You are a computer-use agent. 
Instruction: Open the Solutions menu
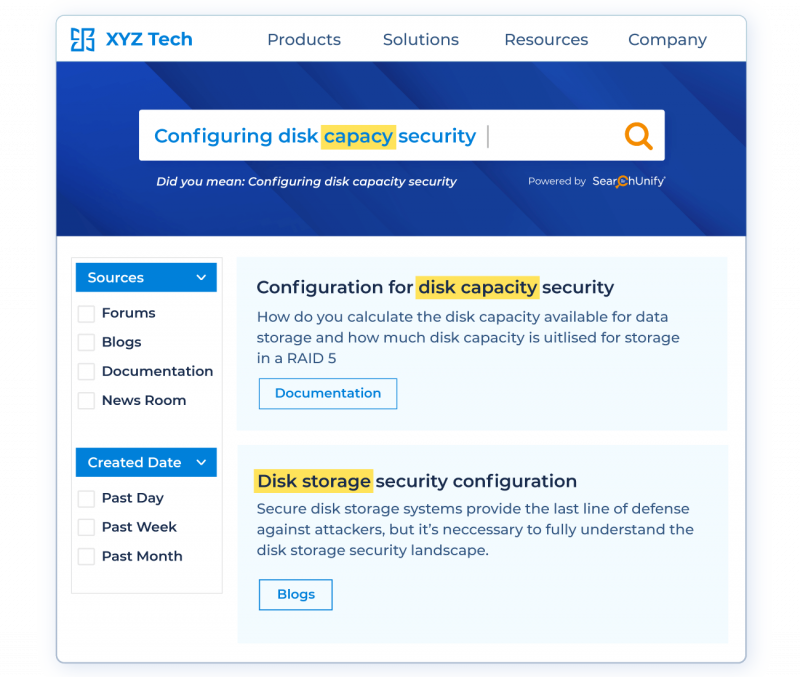coord(421,39)
